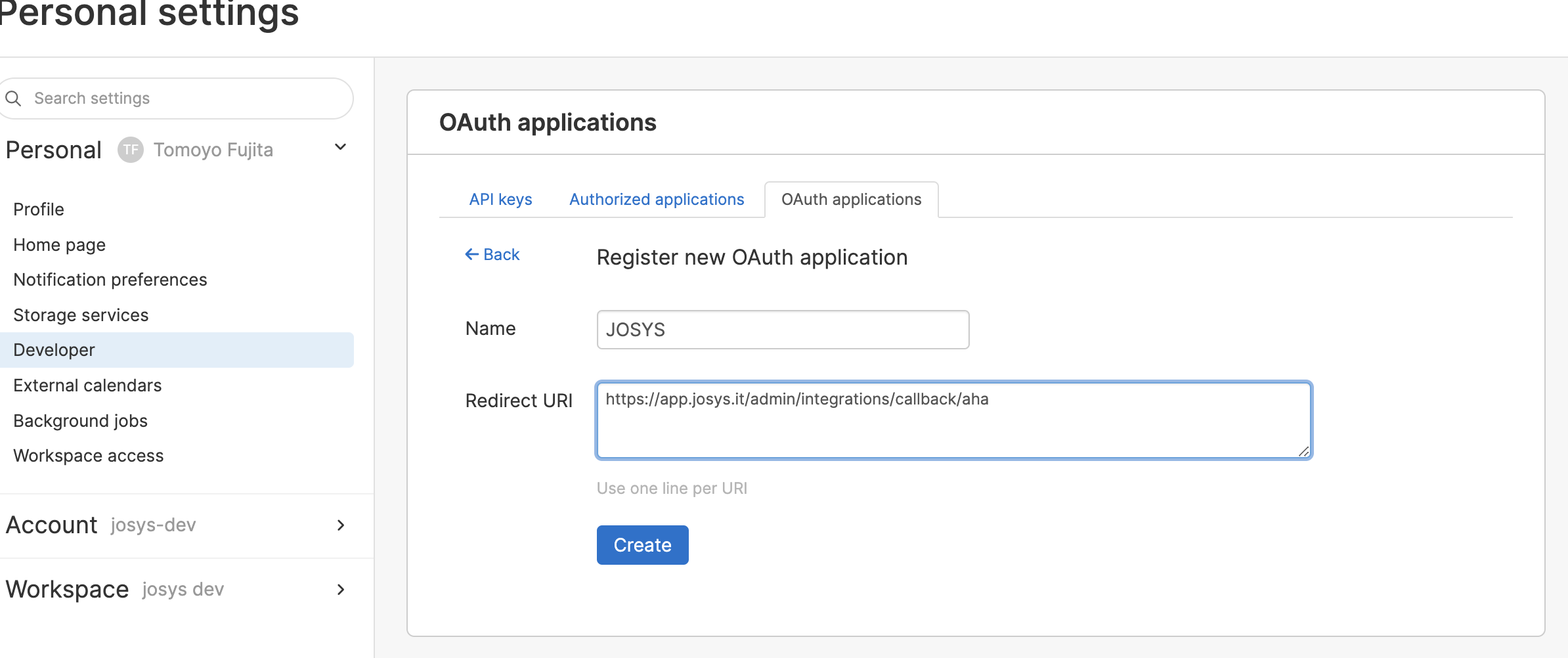
Task: Open the Authorized applications tab
Action: pyautogui.click(x=657, y=200)
